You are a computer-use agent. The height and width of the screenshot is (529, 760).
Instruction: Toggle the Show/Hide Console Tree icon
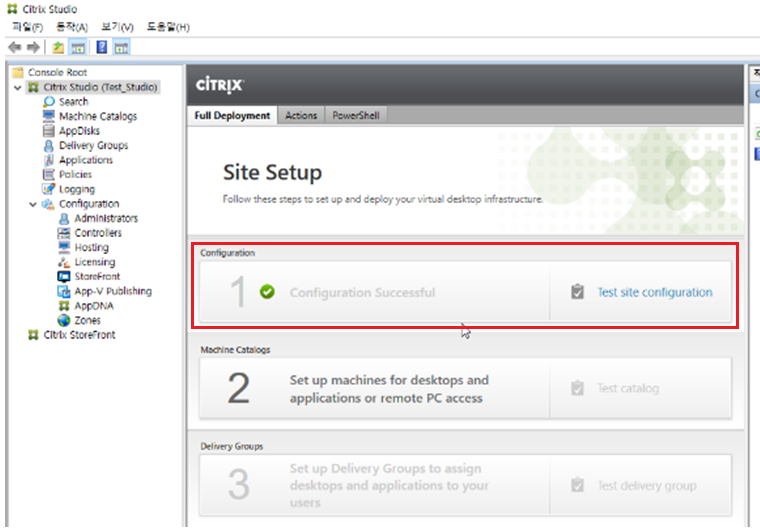(78, 48)
